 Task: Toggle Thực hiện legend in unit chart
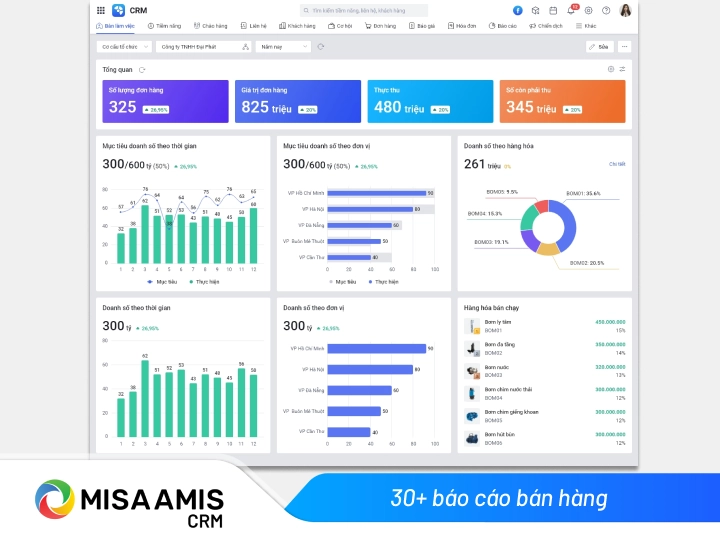(382, 282)
